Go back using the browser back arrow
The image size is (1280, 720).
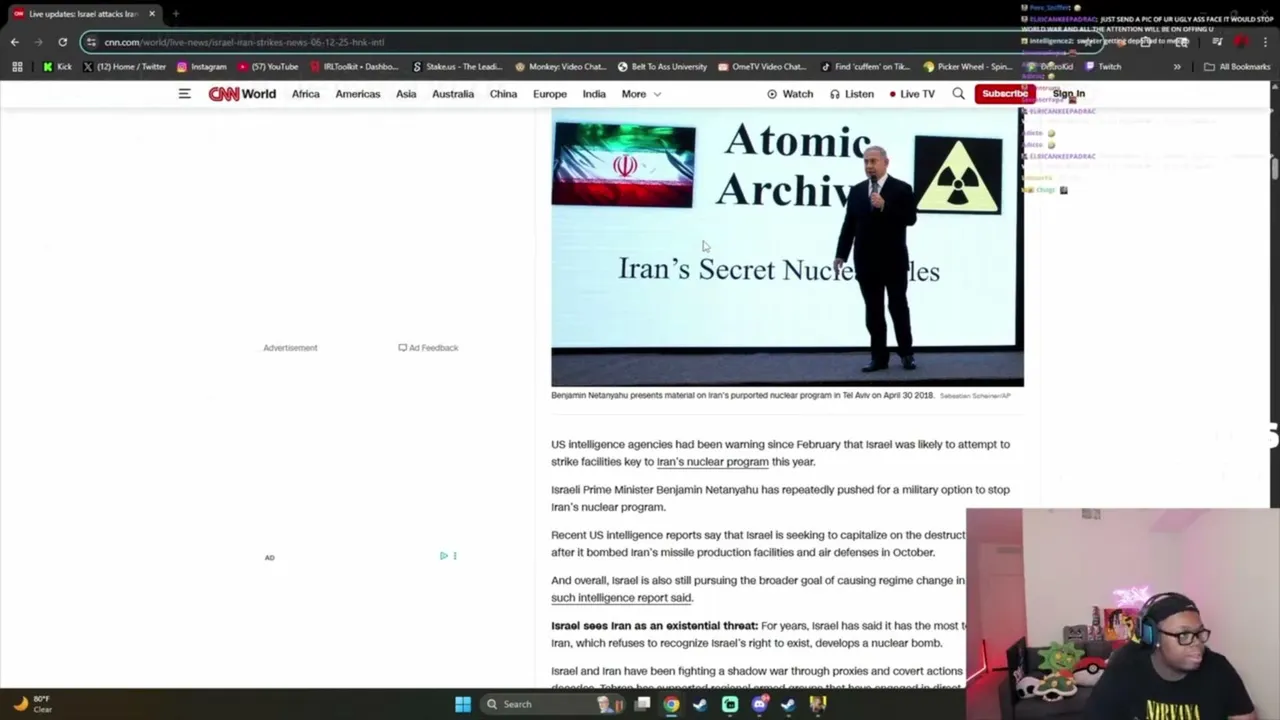click(x=14, y=42)
